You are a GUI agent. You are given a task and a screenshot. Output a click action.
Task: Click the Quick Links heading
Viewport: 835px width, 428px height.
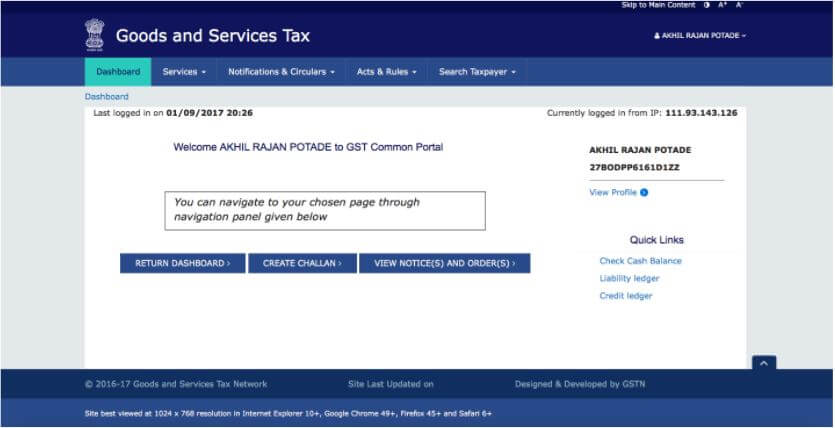[657, 240]
